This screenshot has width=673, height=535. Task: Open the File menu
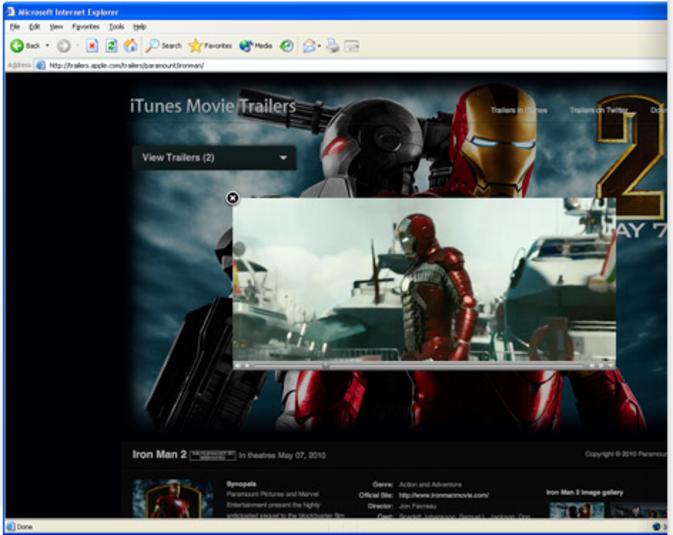pyautogui.click(x=15, y=27)
